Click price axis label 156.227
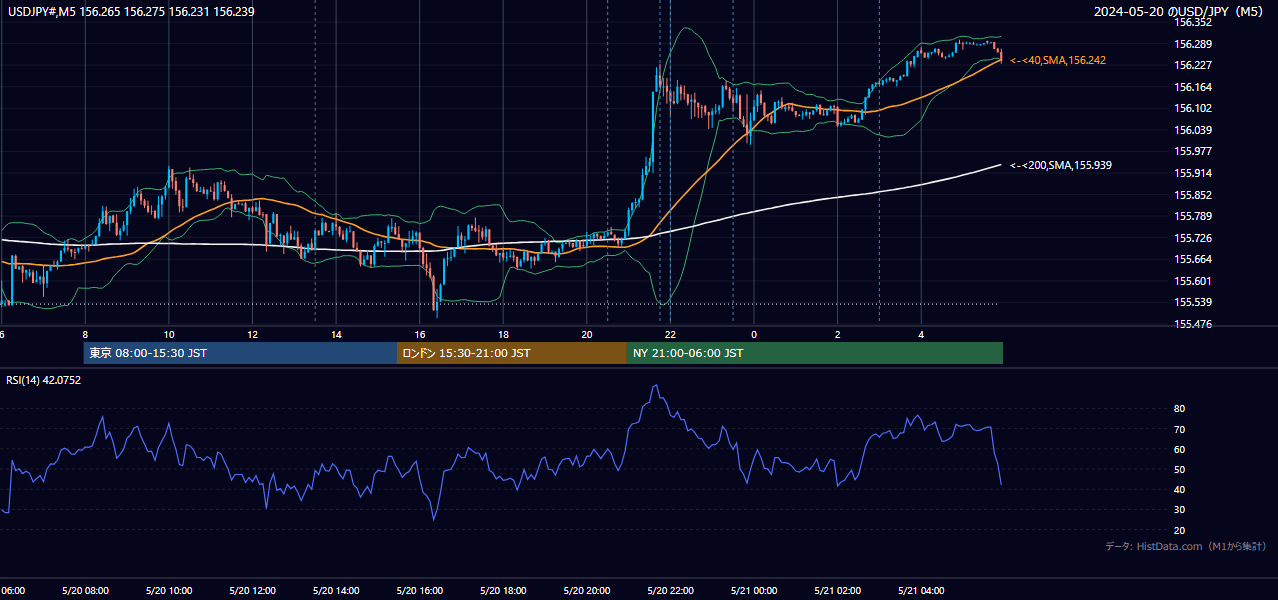 (x=1193, y=65)
